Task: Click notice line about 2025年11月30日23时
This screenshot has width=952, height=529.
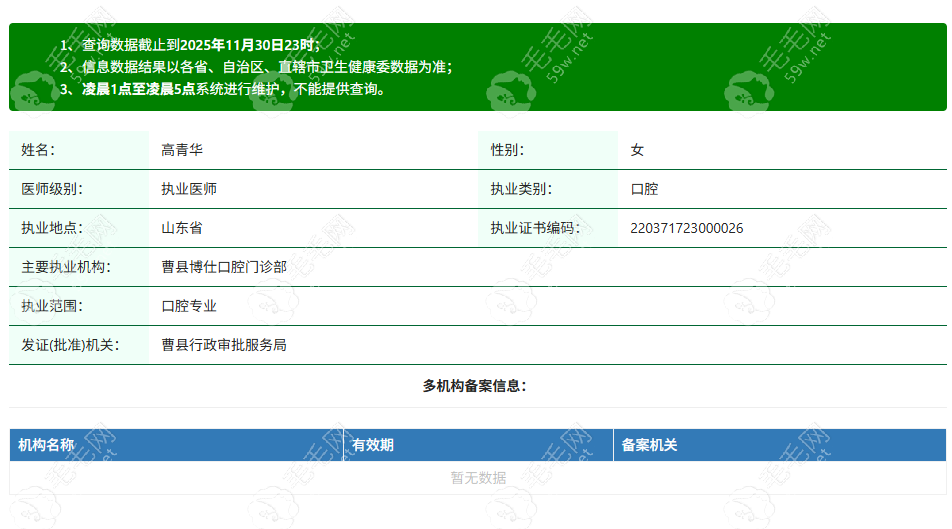Action: point(190,45)
